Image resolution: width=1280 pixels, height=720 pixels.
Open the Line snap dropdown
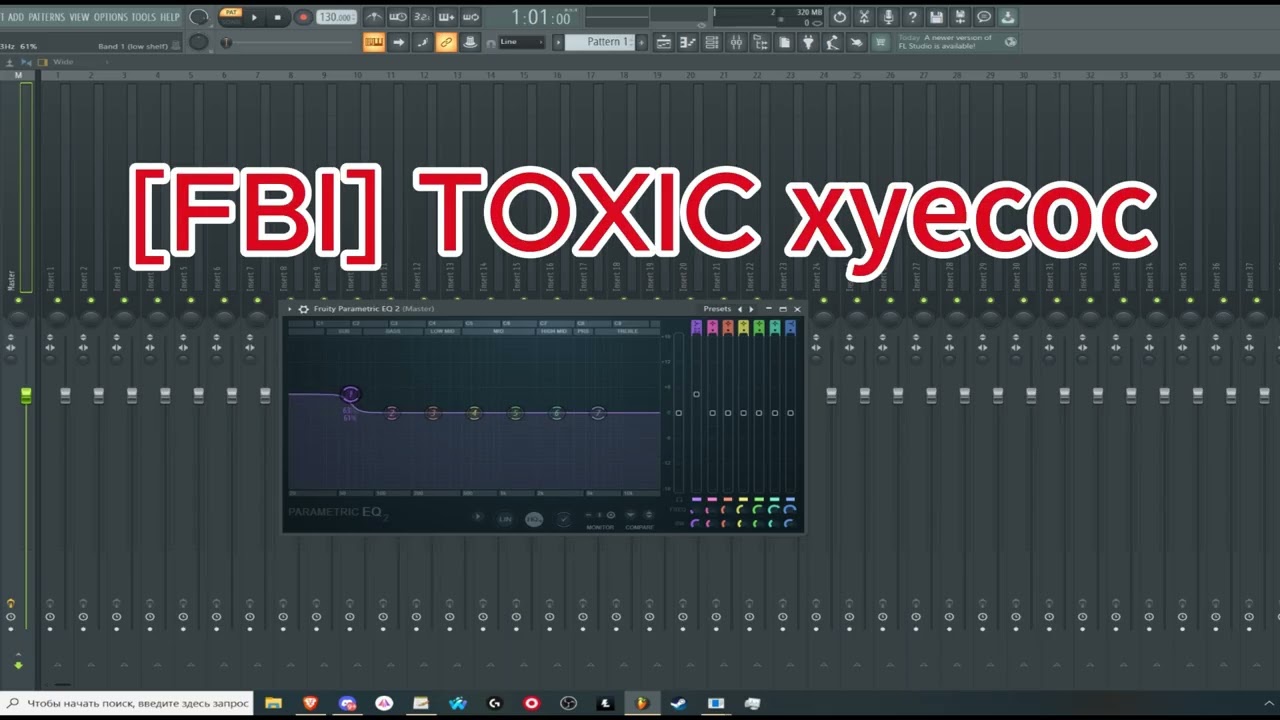click(x=521, y=42)
